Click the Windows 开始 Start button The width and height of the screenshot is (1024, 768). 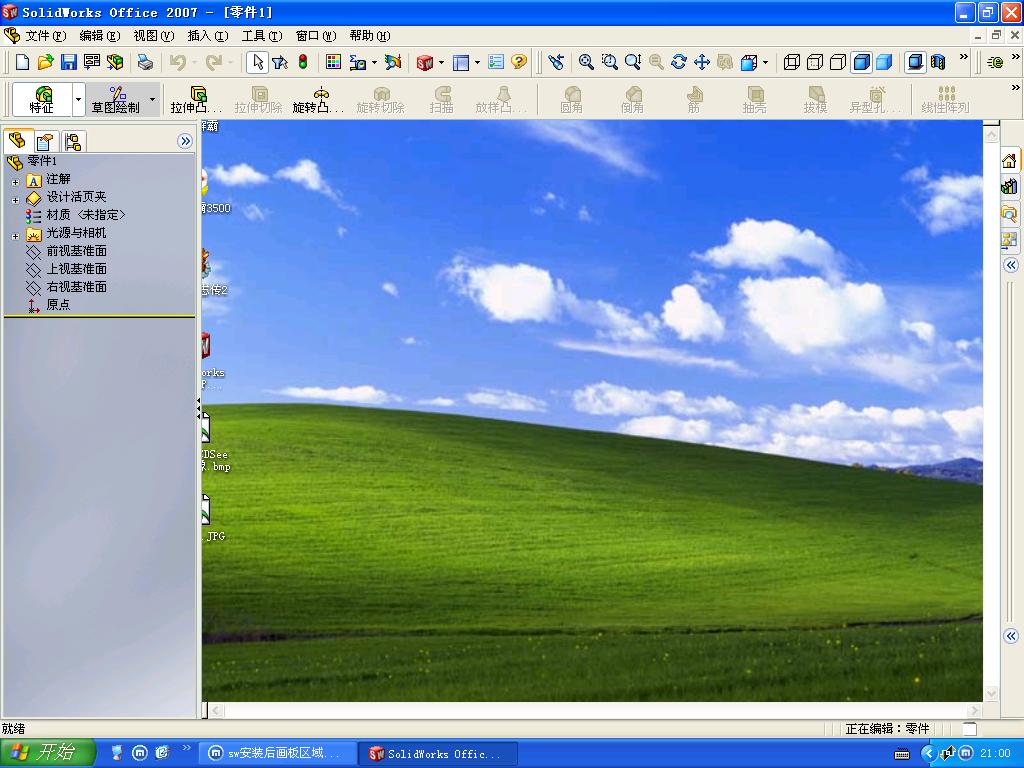[47, 753]
